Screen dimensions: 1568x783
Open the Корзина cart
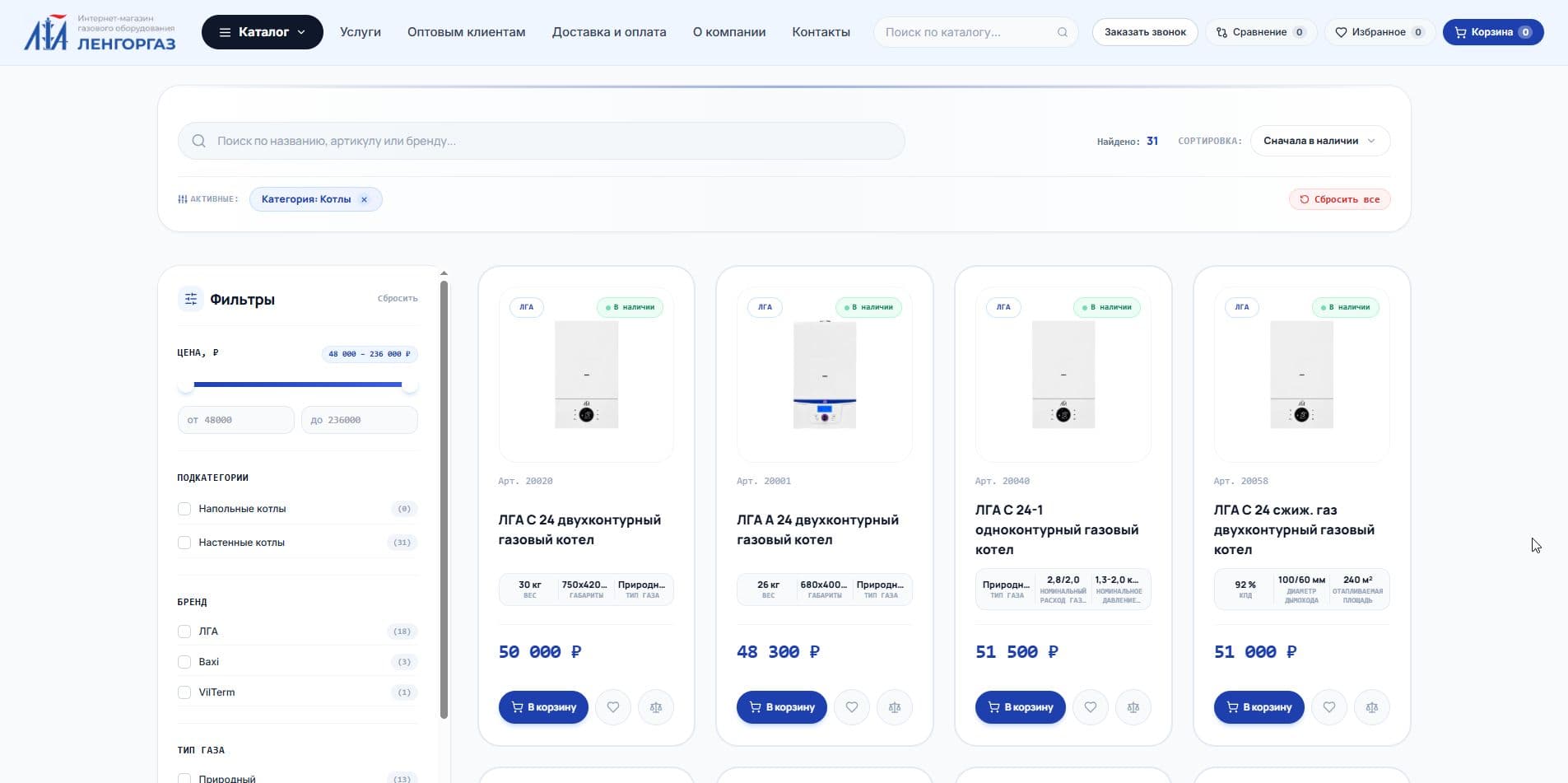[1493, 32]
